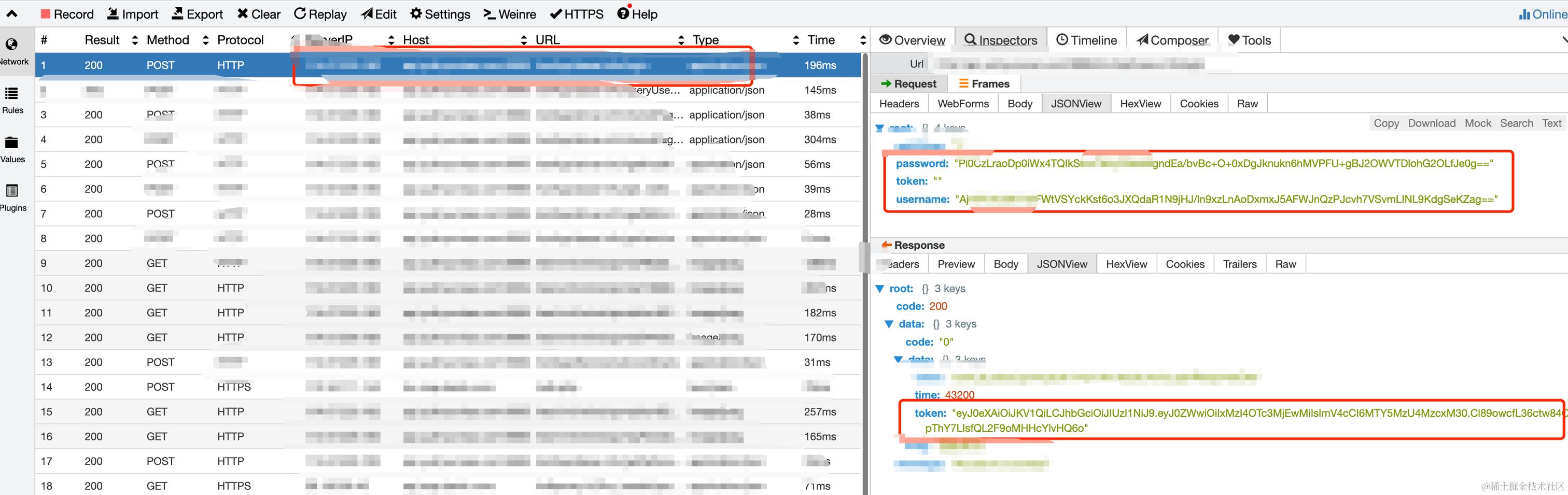The height and width of the screenshot is (495, 1568).
Task: Click the Edit toolbar button
Action: click(379, 13)
